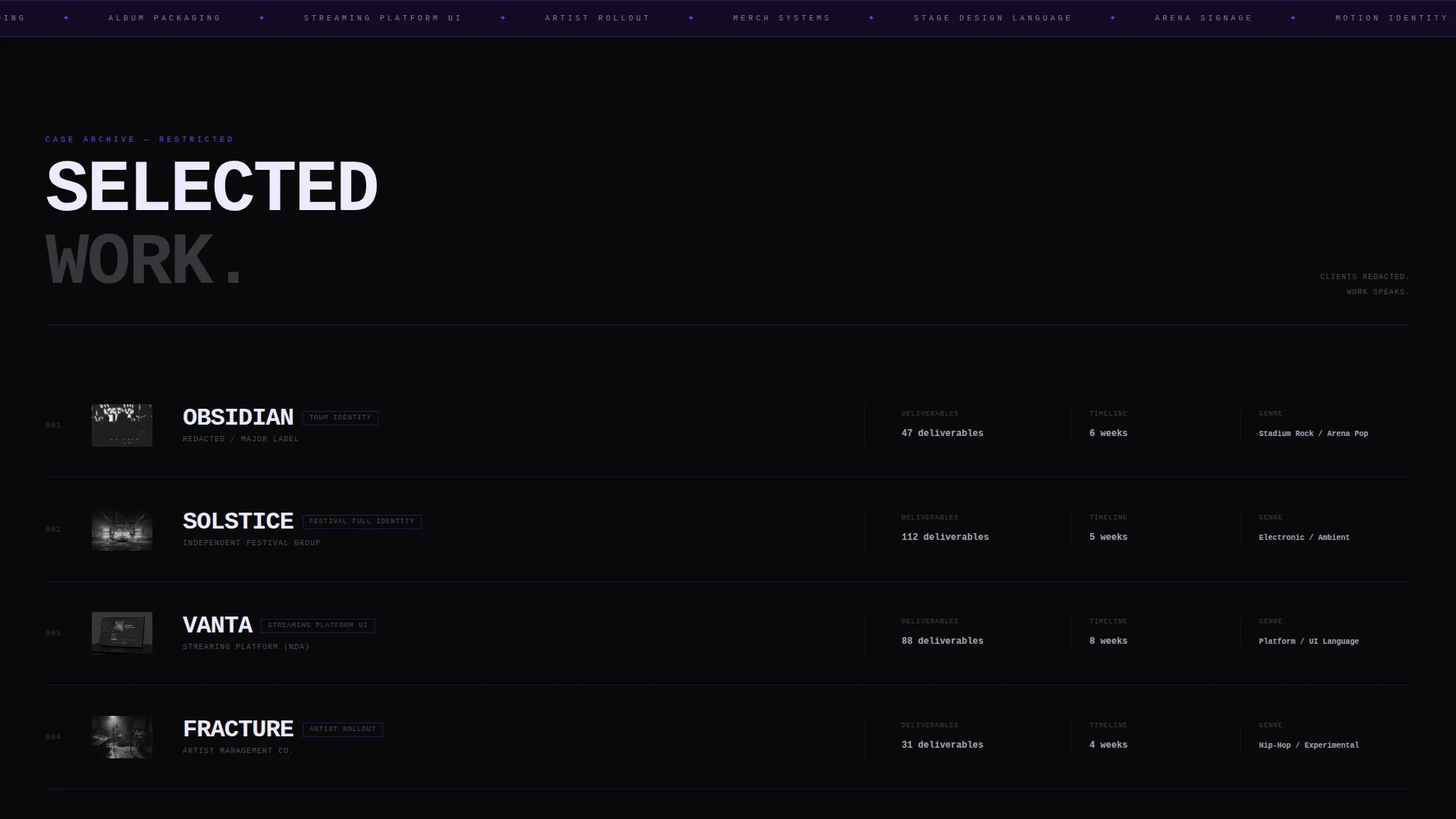Image resolution: width=1456 pixels, height=819 pixels.
Task: Click the 002 row number
Action: (x=53, y=529)
